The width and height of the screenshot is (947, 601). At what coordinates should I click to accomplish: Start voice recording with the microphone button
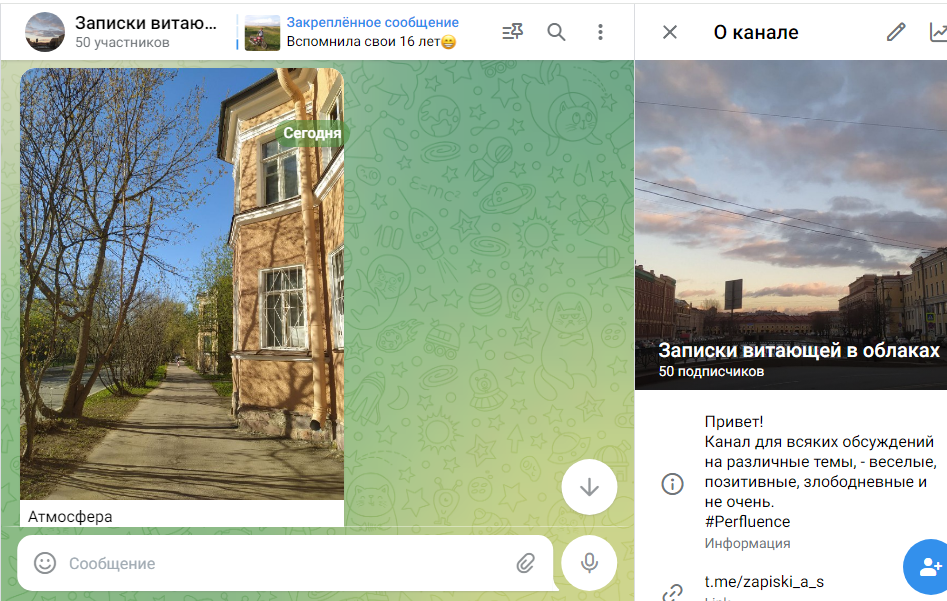(x=589, y=562)
